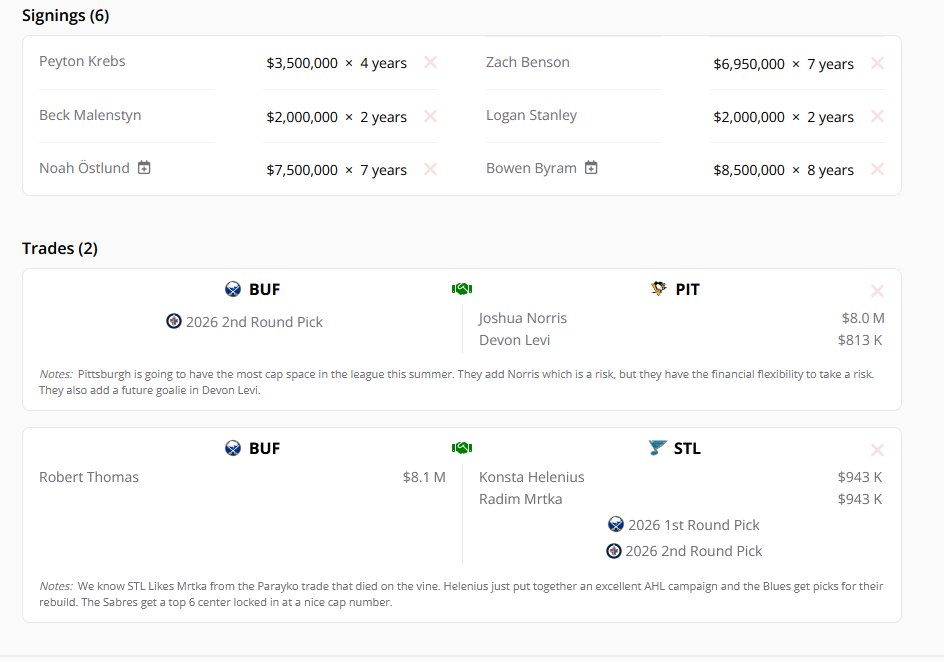The height and width of the screenshot is (662, 944).
Task: Click the $8,500,000 × 8 years contract
Action: pos(783,170)
